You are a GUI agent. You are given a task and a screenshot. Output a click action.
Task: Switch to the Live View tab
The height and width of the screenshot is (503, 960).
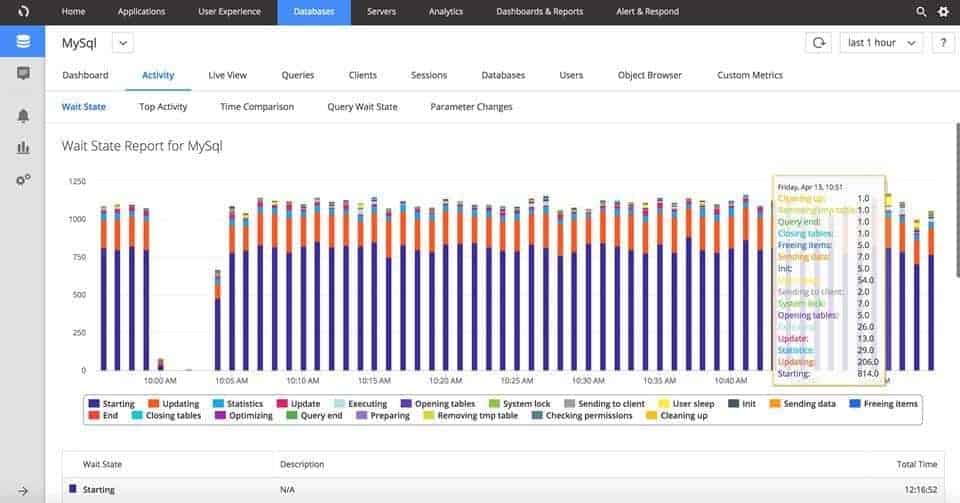227,75
